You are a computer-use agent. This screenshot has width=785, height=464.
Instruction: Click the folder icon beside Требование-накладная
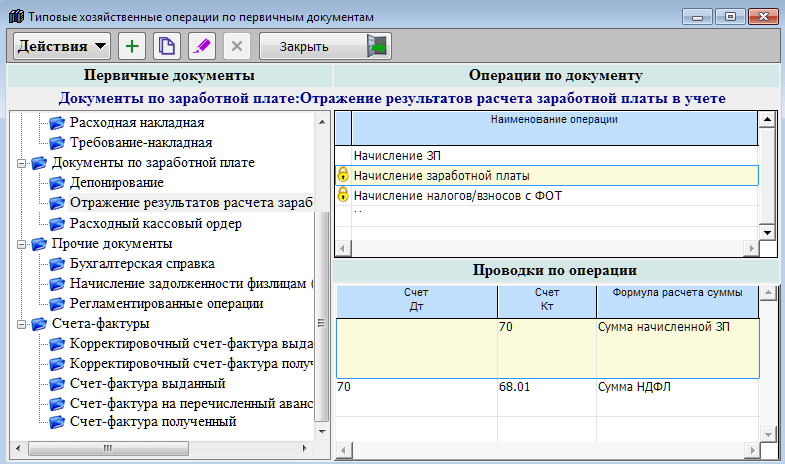point(57,143)
